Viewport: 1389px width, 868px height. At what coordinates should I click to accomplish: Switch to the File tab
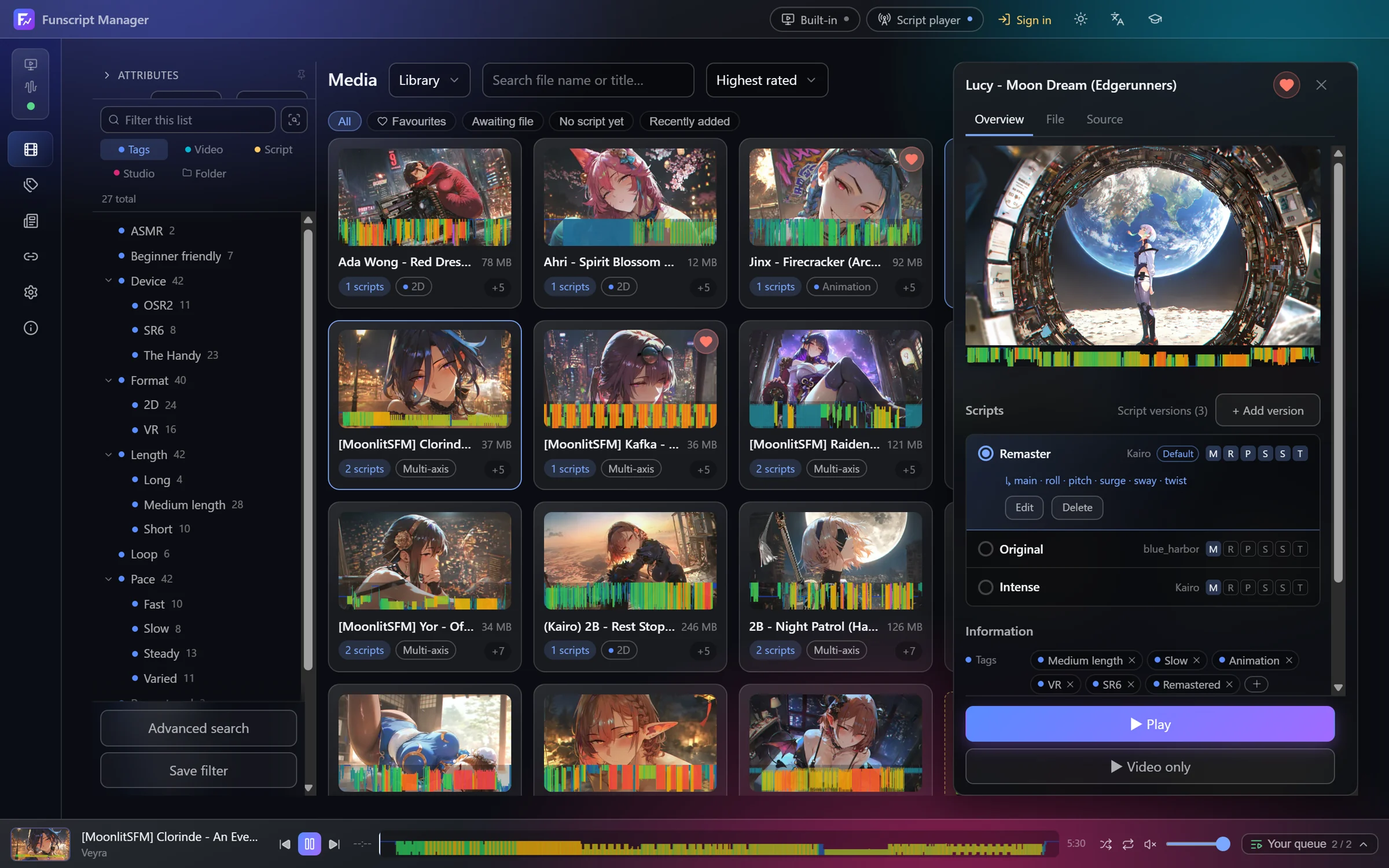tap(1054, 119)
